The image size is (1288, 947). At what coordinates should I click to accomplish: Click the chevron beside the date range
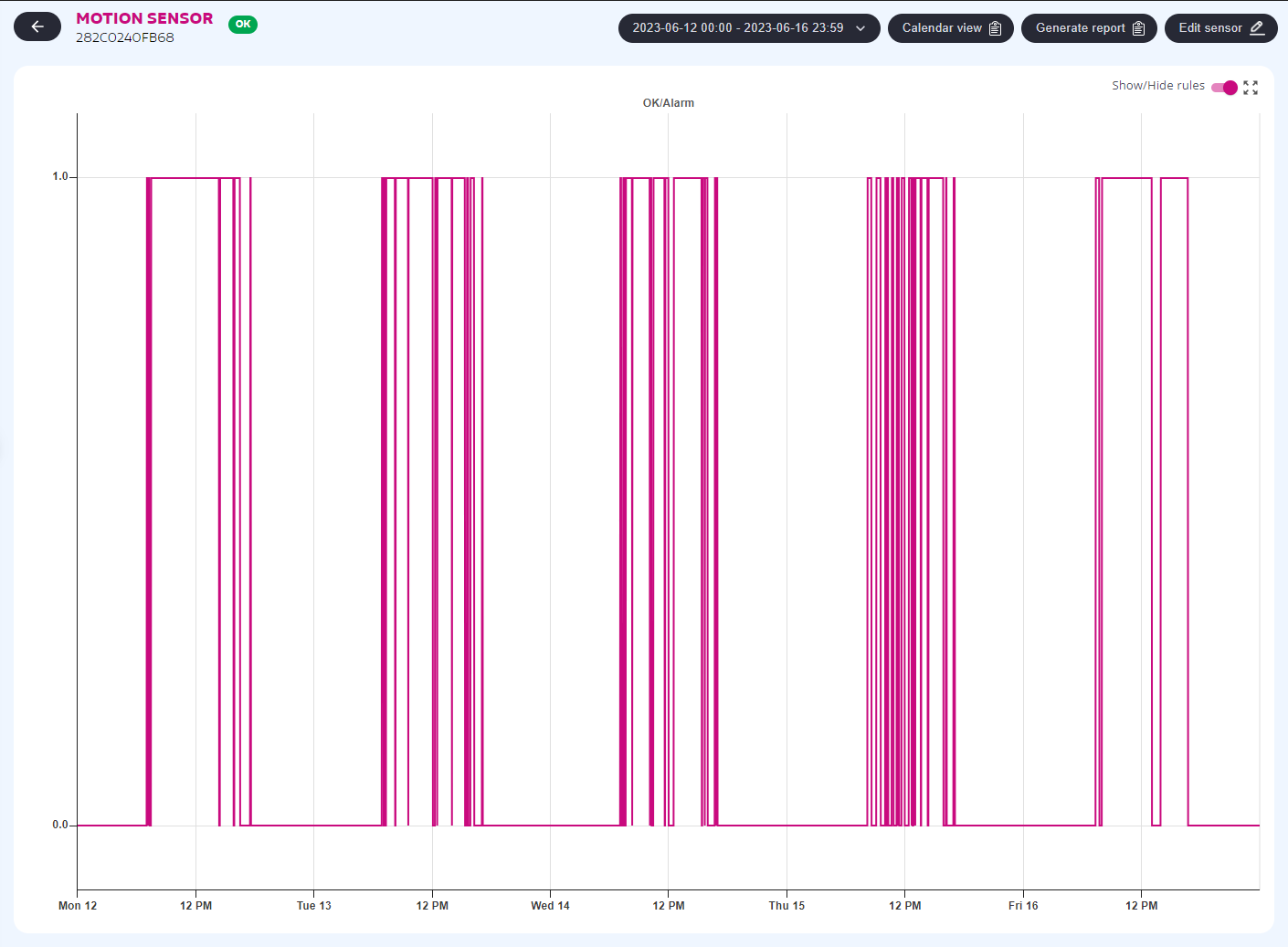click(x=860, y=28)
